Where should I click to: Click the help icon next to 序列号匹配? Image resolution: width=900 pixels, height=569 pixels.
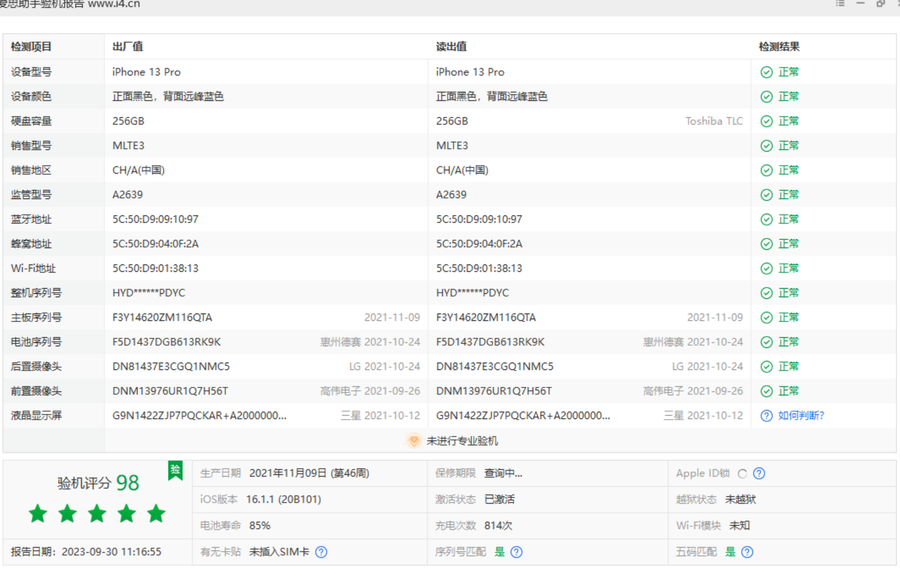point(517,552)
